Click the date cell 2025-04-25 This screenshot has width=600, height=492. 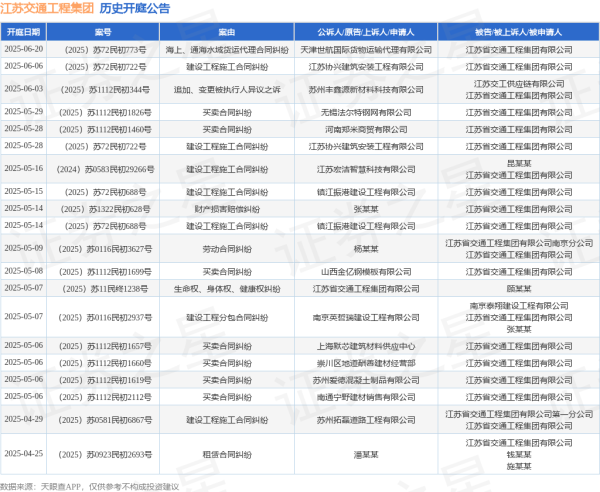click(24, 453)
